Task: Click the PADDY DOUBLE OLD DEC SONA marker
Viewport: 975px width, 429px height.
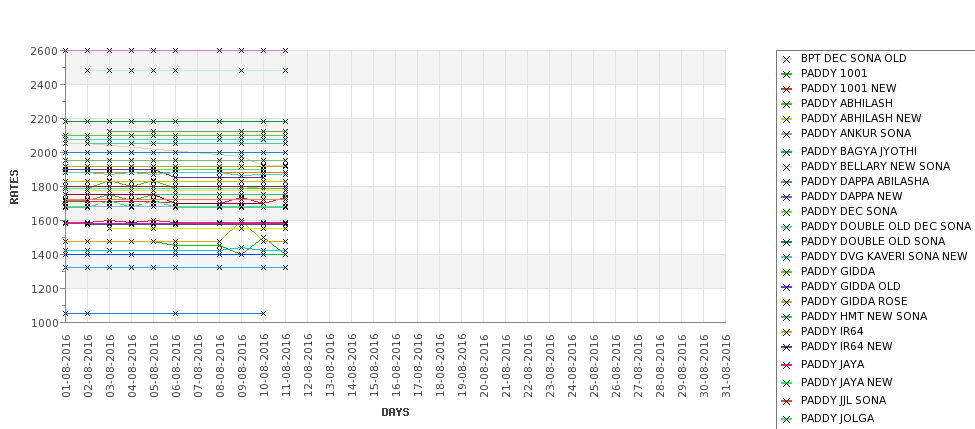Action: click(787, 227)
